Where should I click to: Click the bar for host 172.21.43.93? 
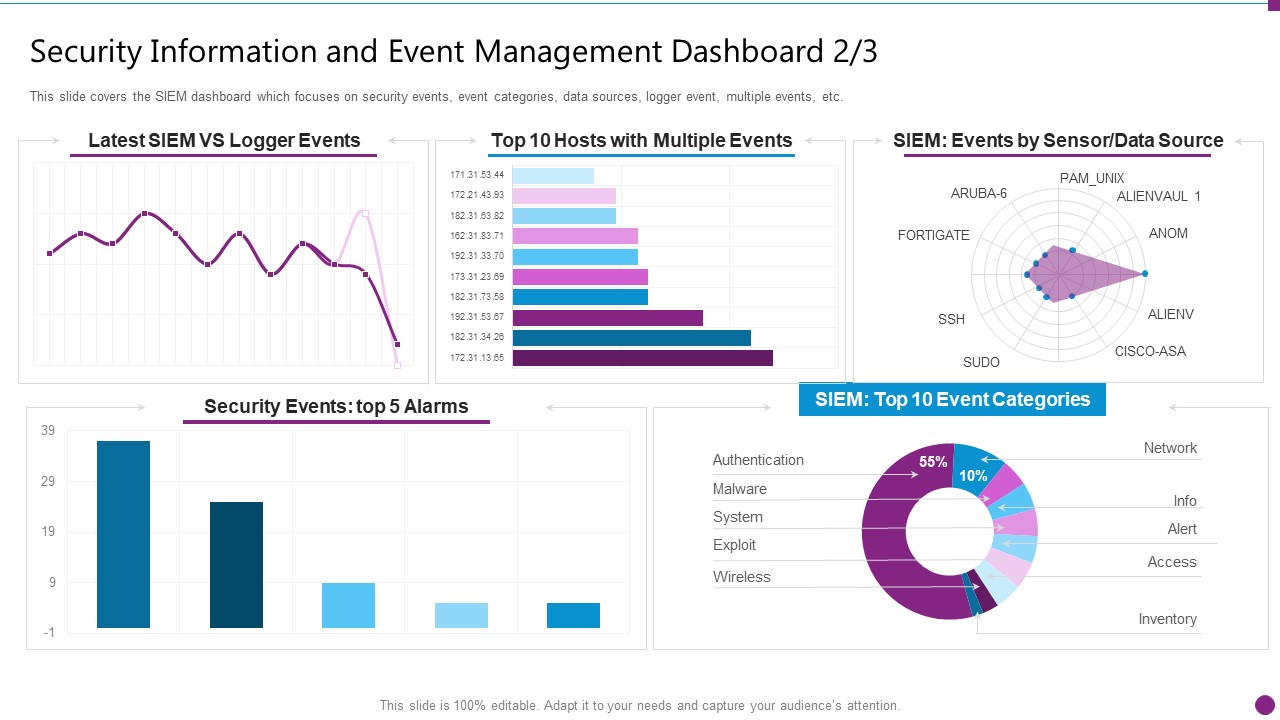[564, 195]
